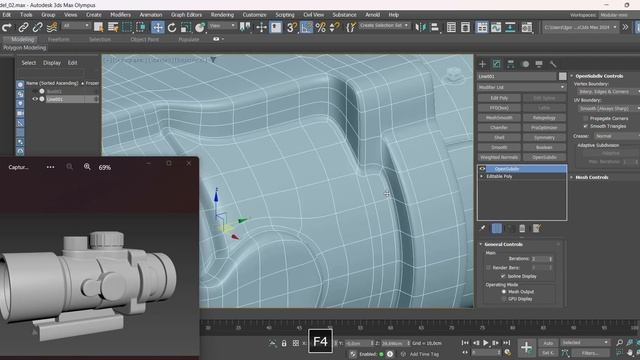This screenshot has width=640, height=360.
Task: Toggle OpenSubdiv modifier visibility eye
Action: (482, 169)
